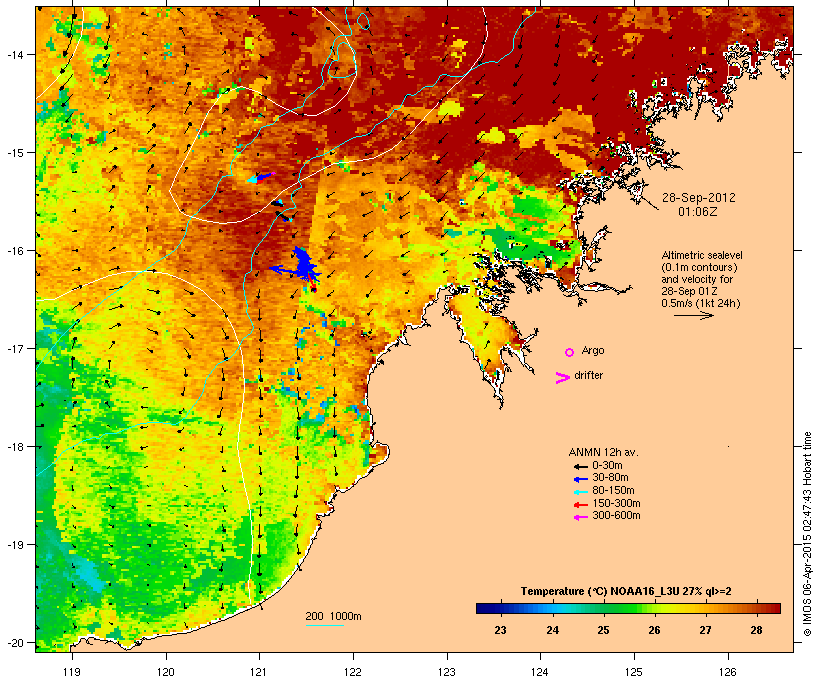
Task: Click the 0.5m/s velocity scale arrow
Action: 693,315
